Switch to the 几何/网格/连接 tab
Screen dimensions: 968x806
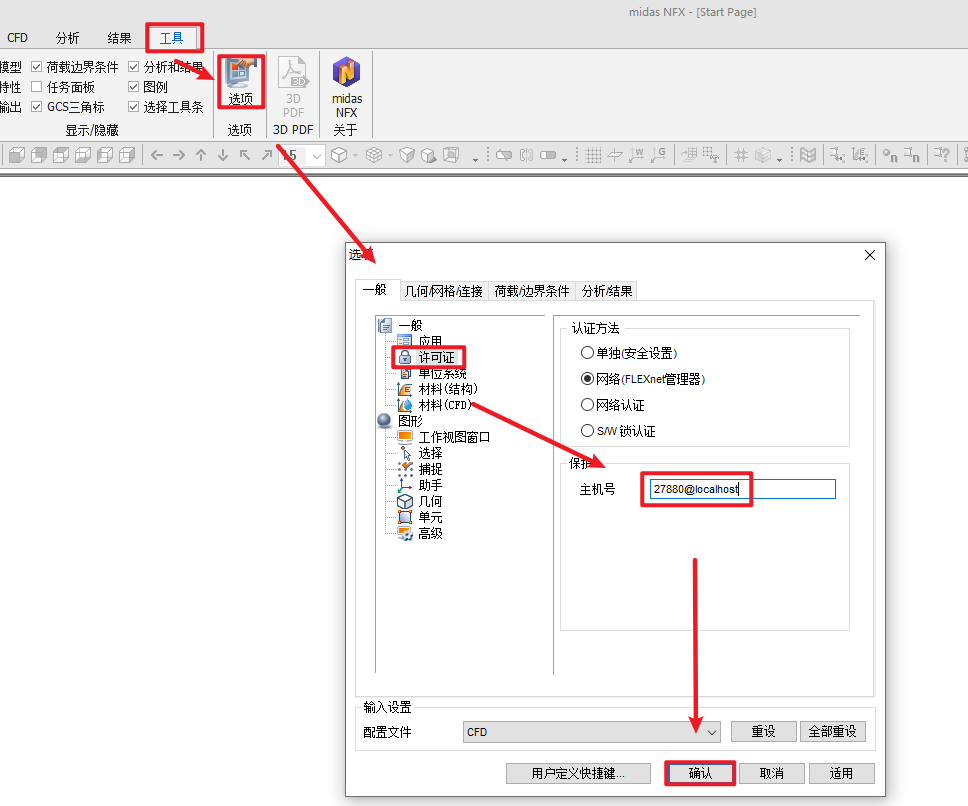(444, 291)
